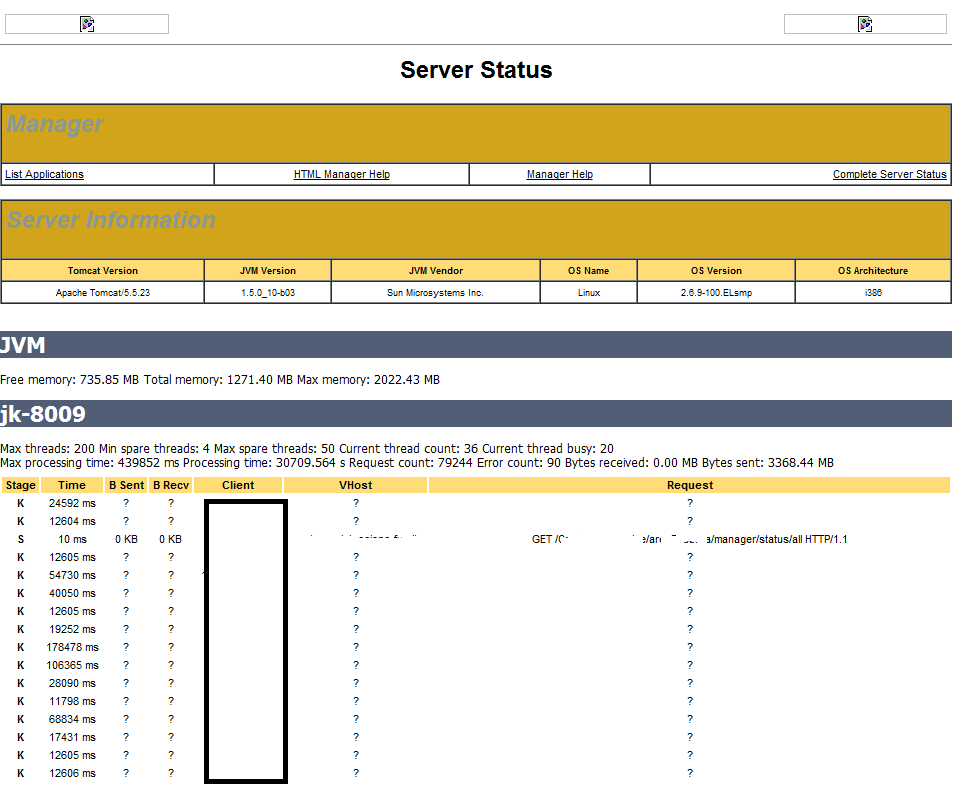Open the List Applications link
This screenshot has height=785, width=976.
pos(44,174)
